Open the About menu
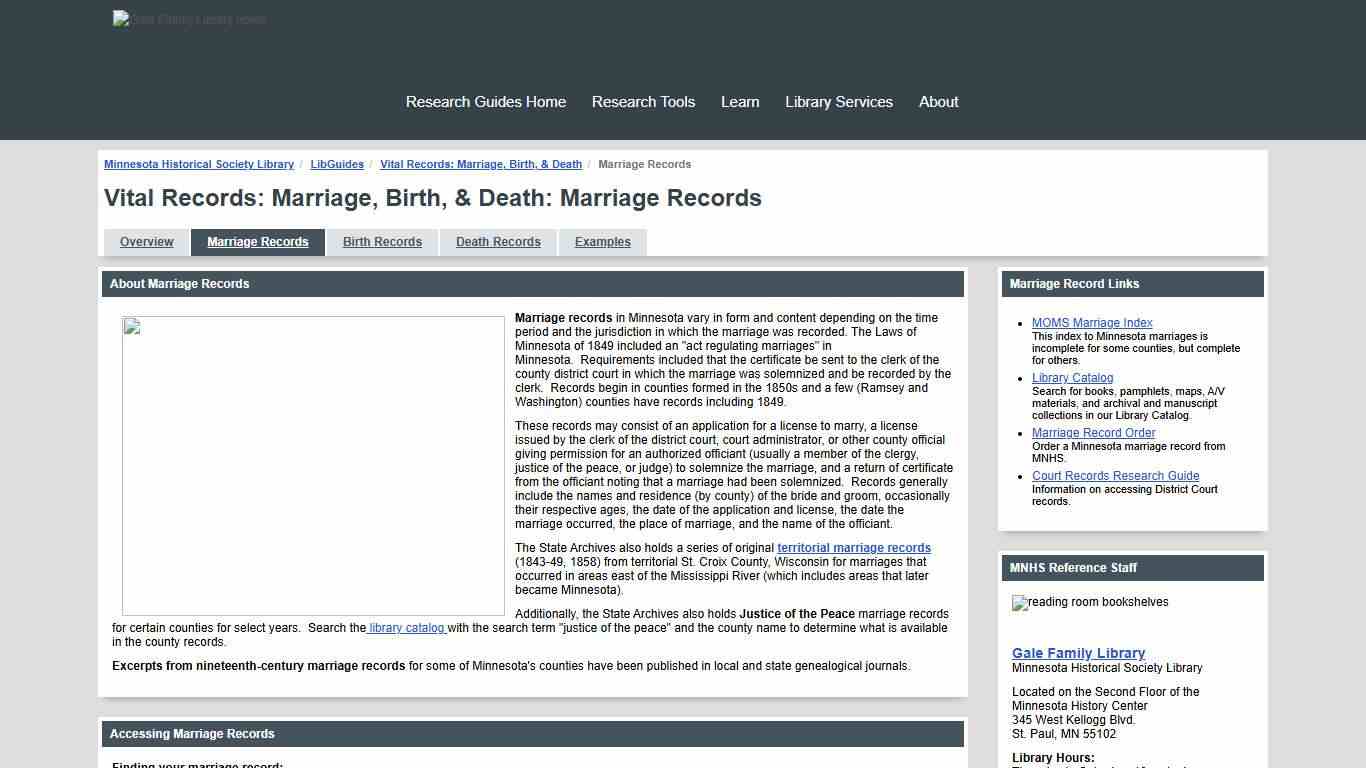 click(x=937, y=101)
